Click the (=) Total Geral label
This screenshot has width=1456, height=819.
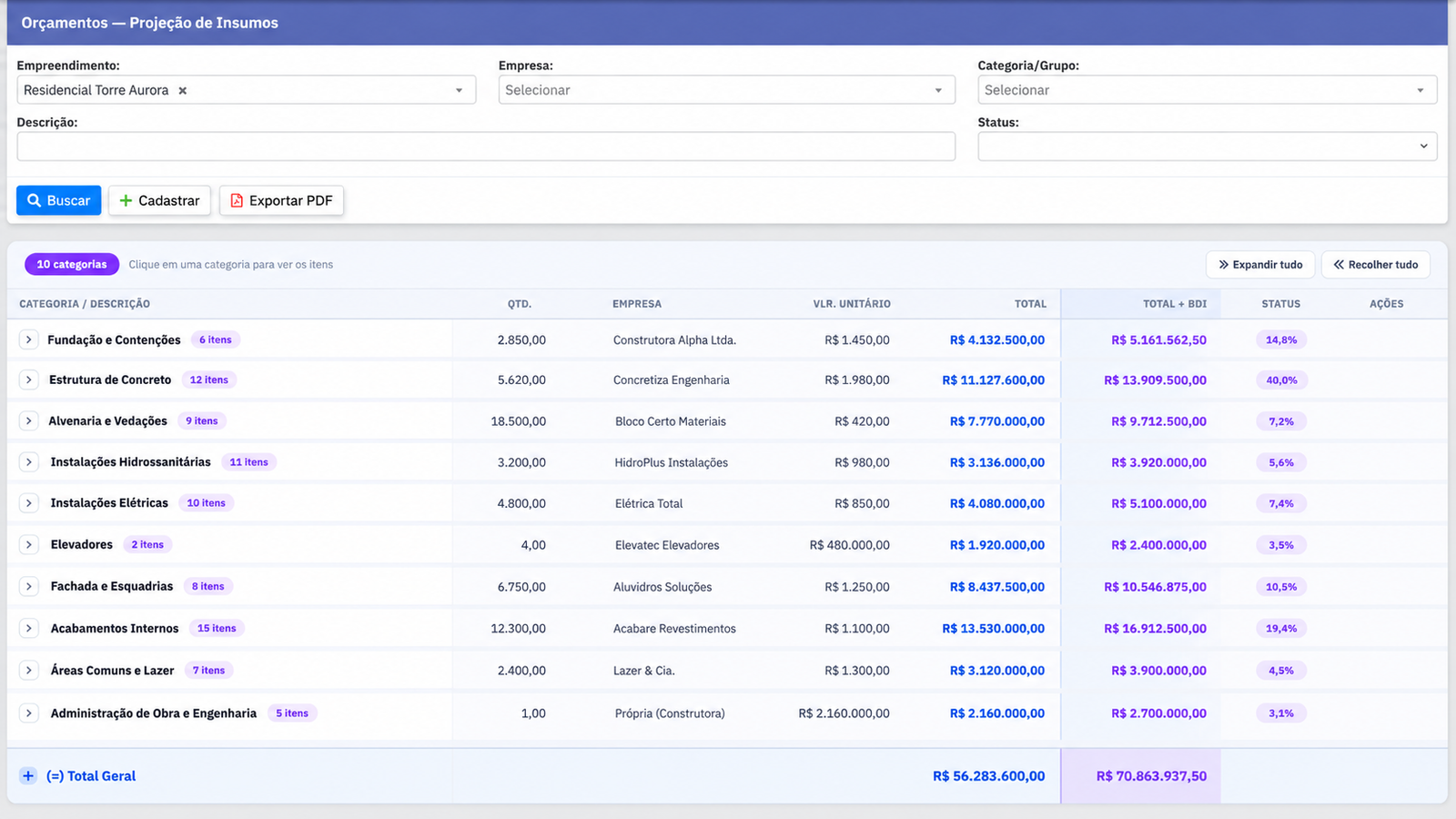(x=91, y=776)
